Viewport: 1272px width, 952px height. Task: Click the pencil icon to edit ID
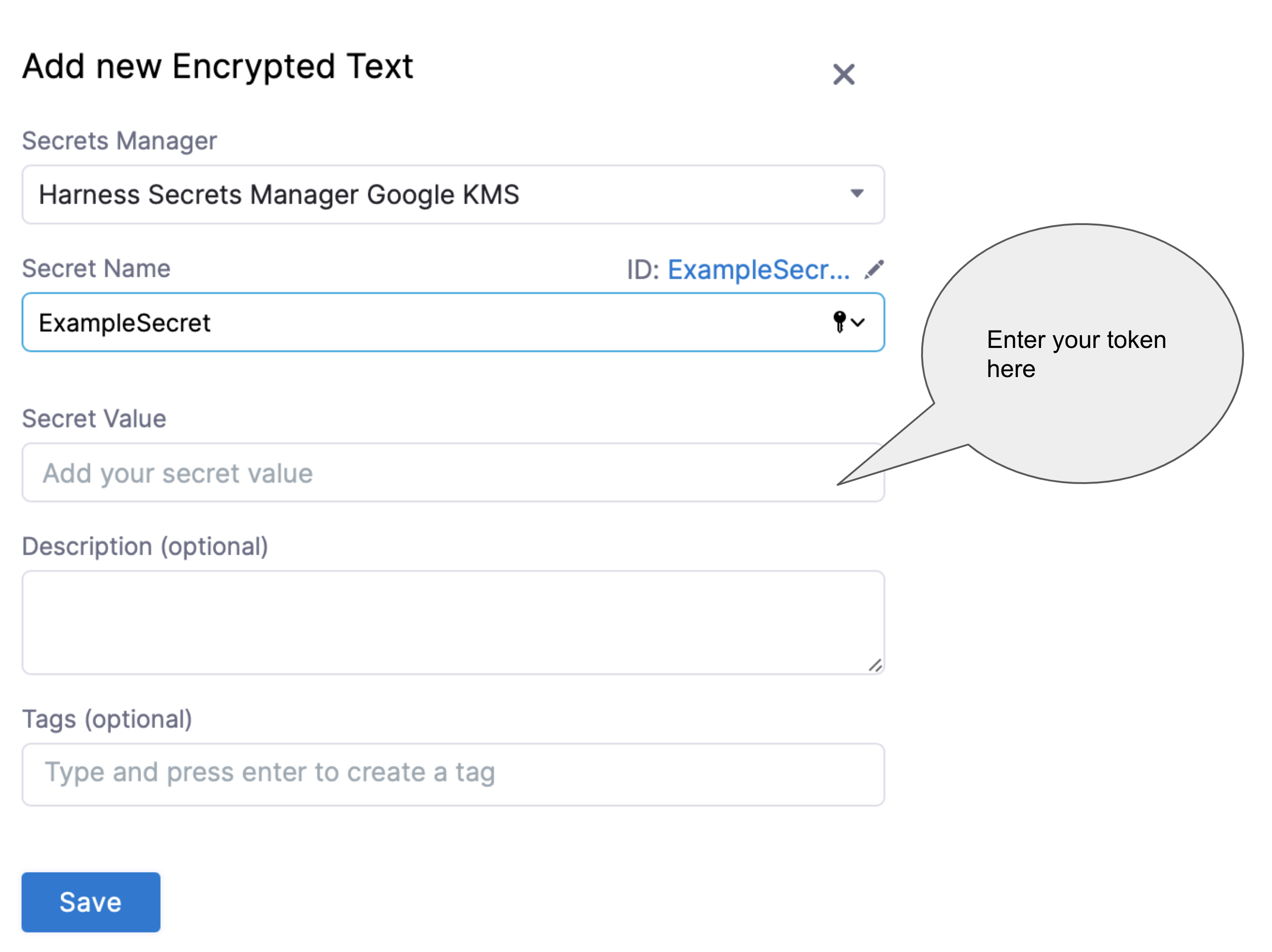click(874, 269)
